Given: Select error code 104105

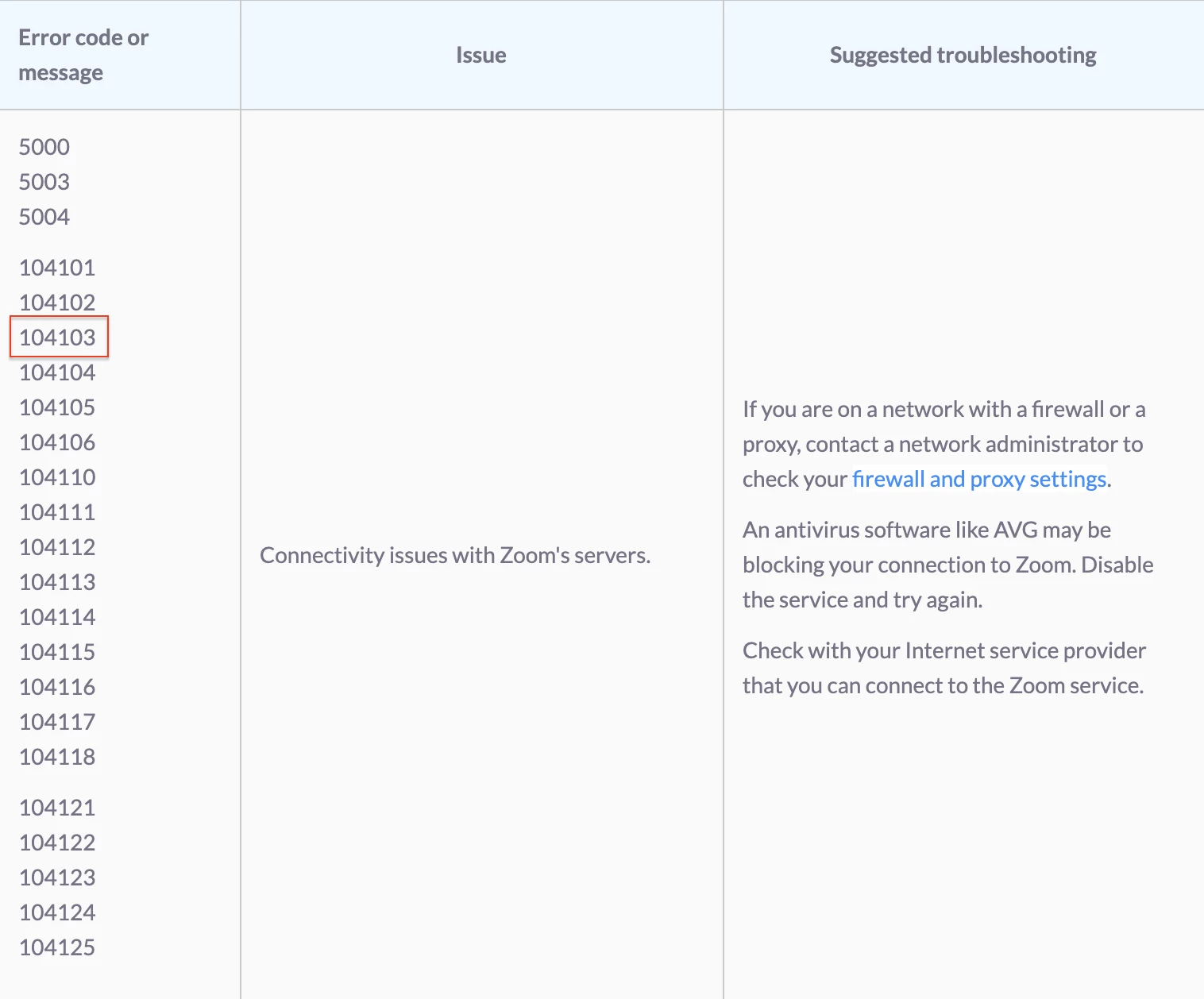Looking at the screenshot, I should (57, 407).
